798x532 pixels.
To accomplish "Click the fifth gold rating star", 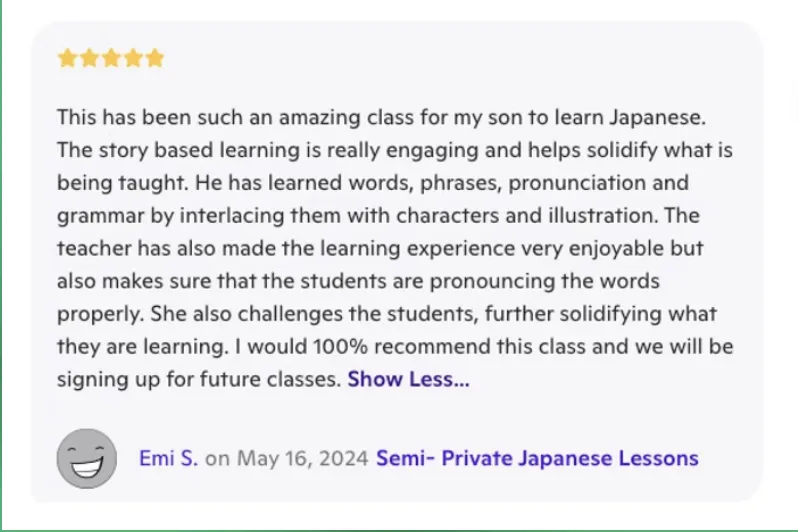I will coord(155,58).
